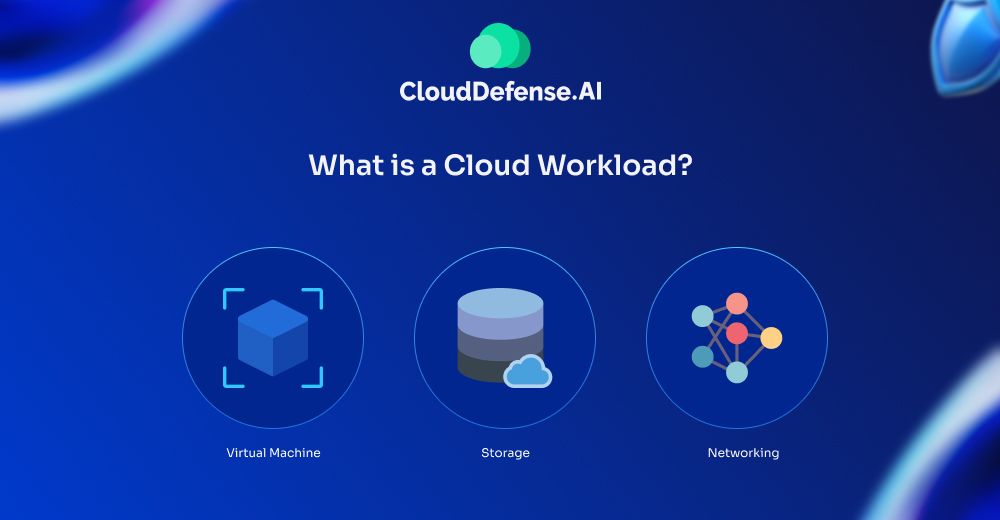Click bottom-right bracket corner around the cube
1000x520 pixels.
(x=316, y=380)
